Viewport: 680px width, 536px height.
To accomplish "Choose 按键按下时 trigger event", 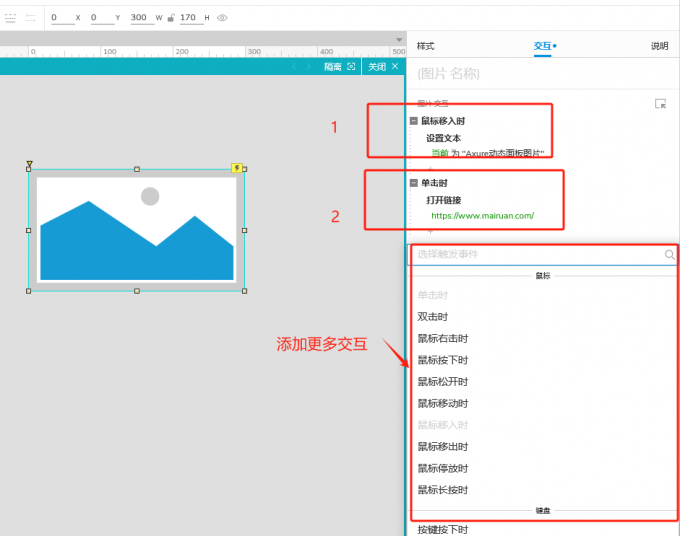I will pyautogui.click(x=443, y=529).
